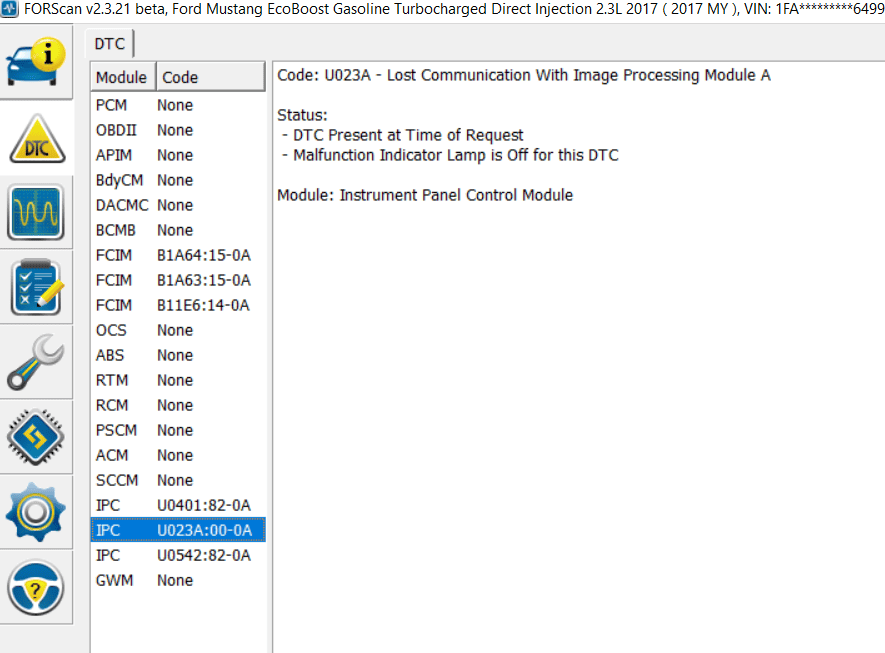885x653 pixels.
Task: Select the highlighted IPC U023A:00-0A row
Action: [178, 530]
